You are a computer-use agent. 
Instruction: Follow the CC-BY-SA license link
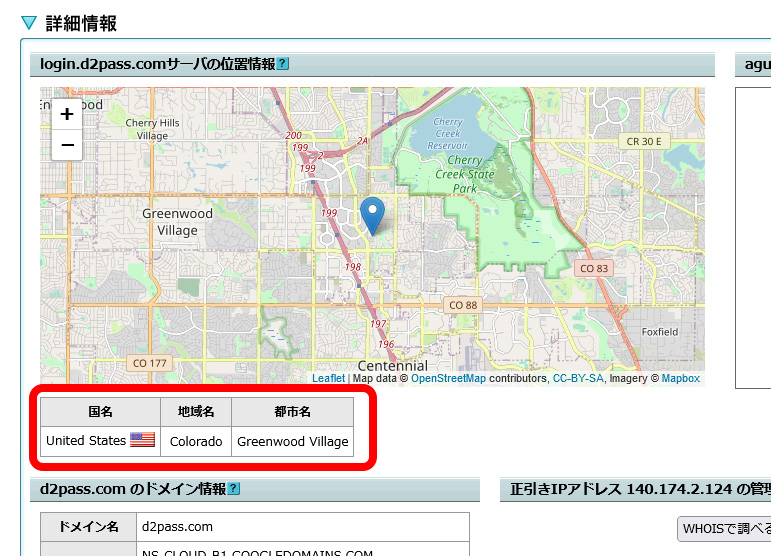click(x=579, y=379)
